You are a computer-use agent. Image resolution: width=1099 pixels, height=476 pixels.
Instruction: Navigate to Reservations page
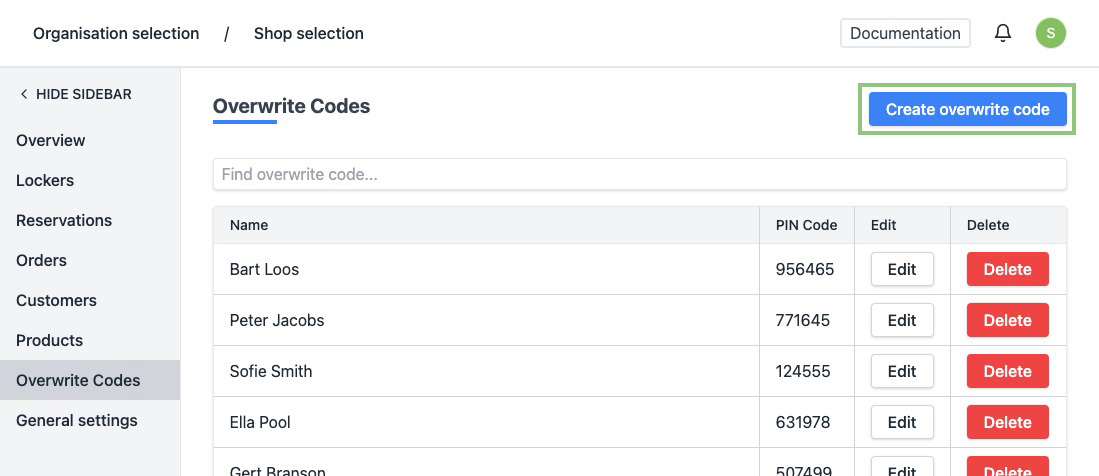point(64,220)
